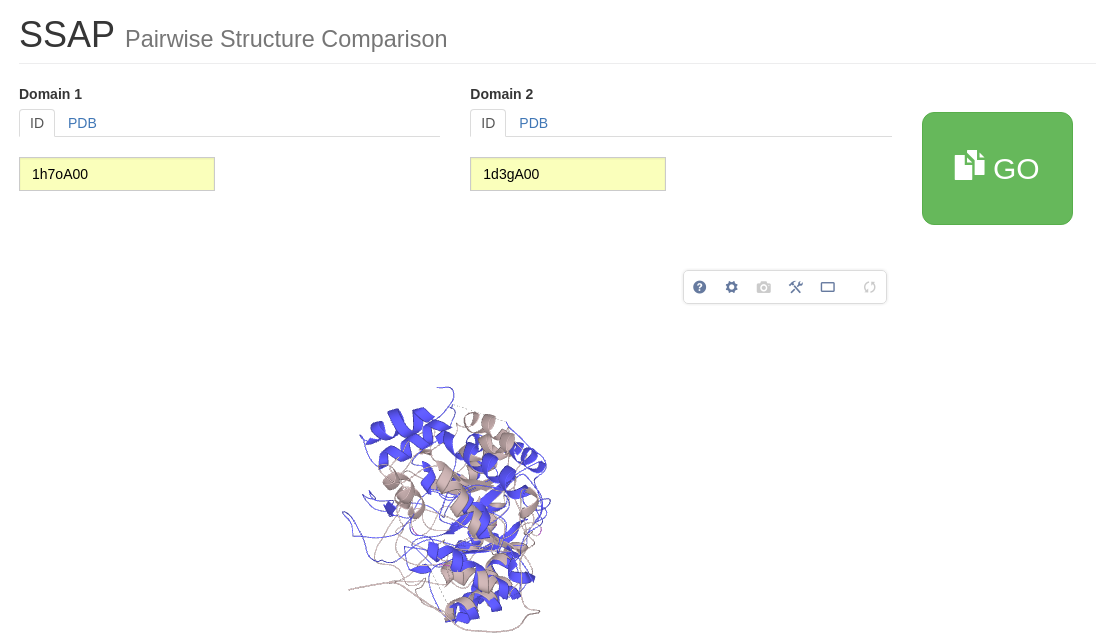1096x644 pixels.
Task: Click the documents icon on GO button
Action: (969, 166)
